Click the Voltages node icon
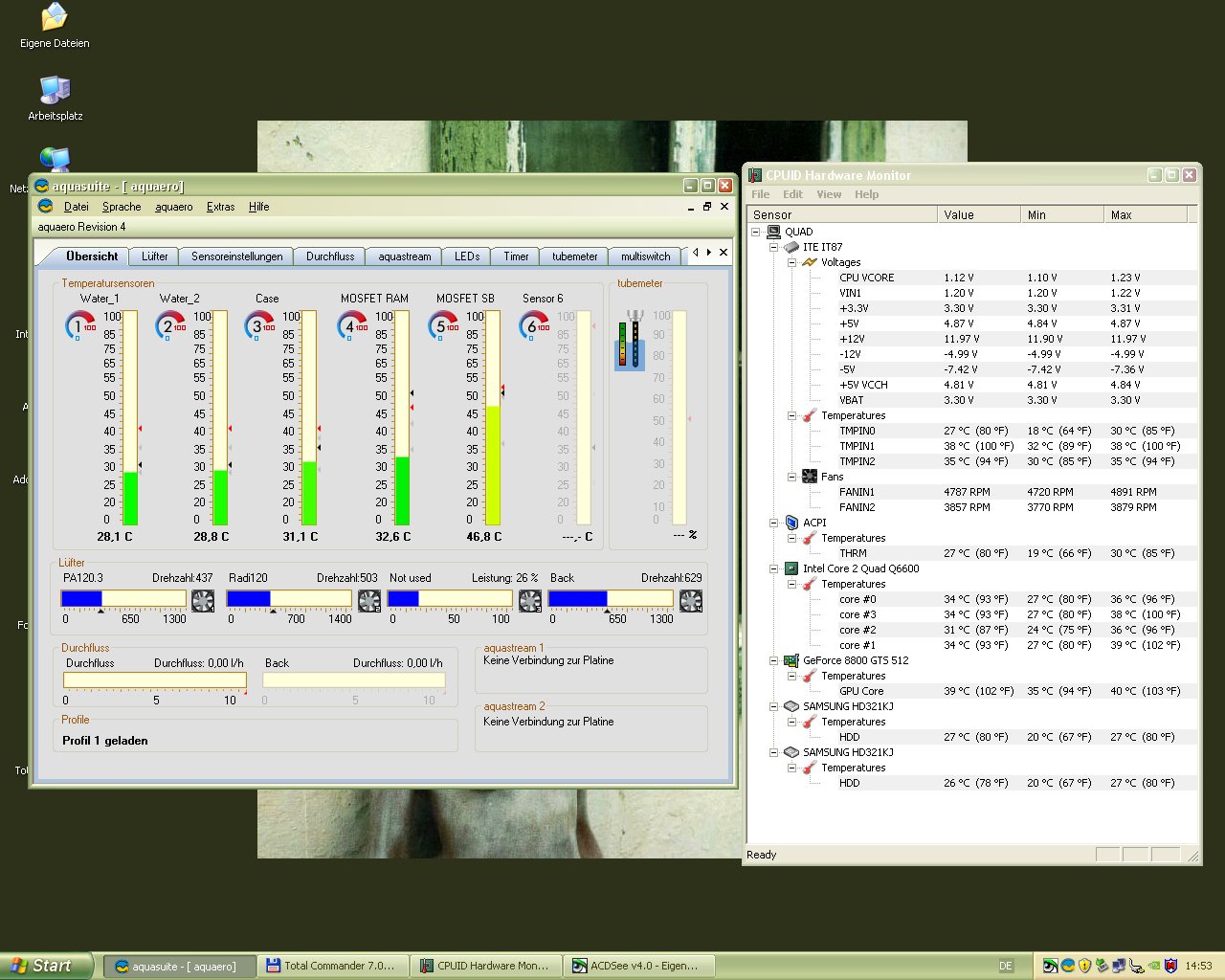This screenshot has width=1225, height=980. click(x=810, y=262)
